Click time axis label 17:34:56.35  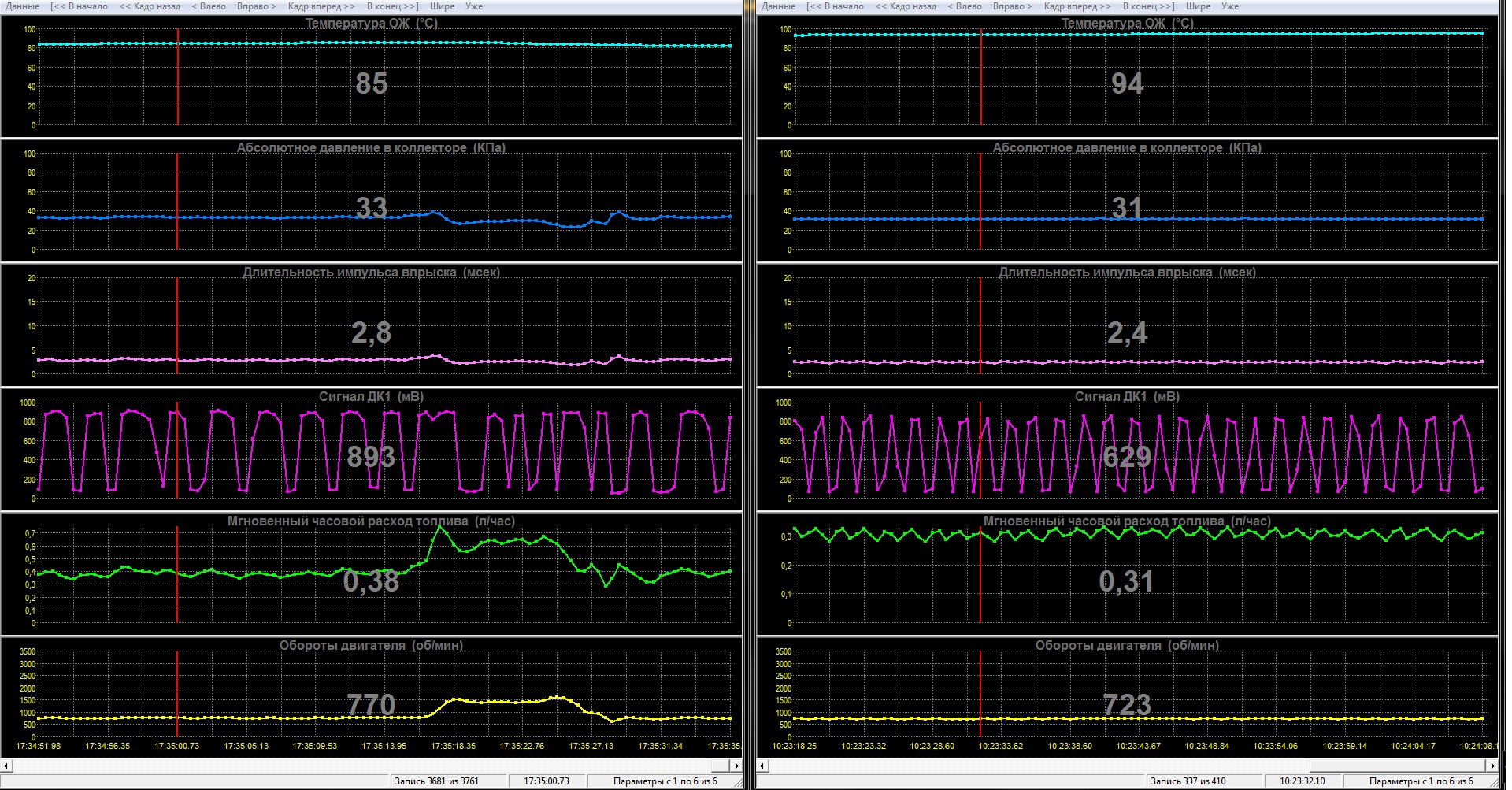(107, 746)
